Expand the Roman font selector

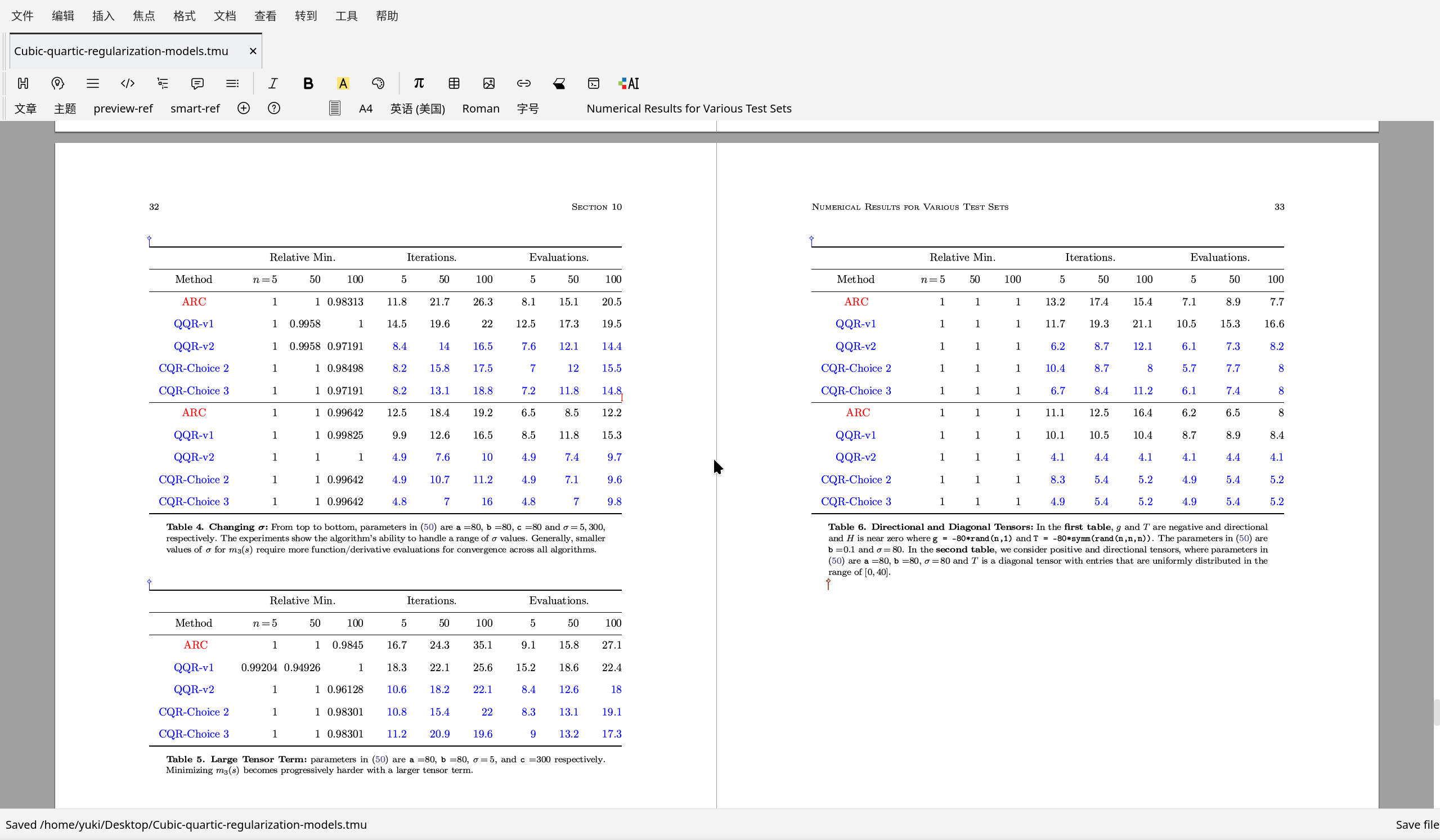(x=481, y=109)
